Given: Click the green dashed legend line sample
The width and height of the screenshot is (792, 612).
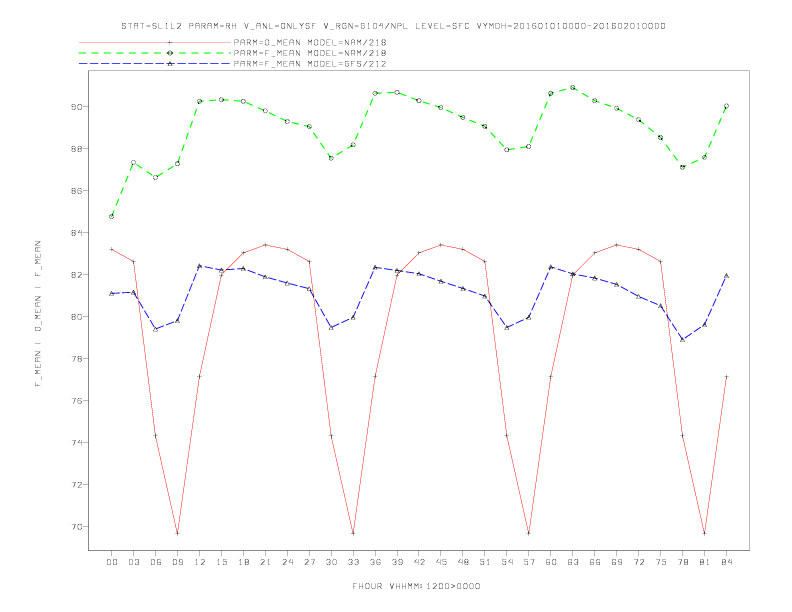Looking at the screenshot, I should 155,53.
